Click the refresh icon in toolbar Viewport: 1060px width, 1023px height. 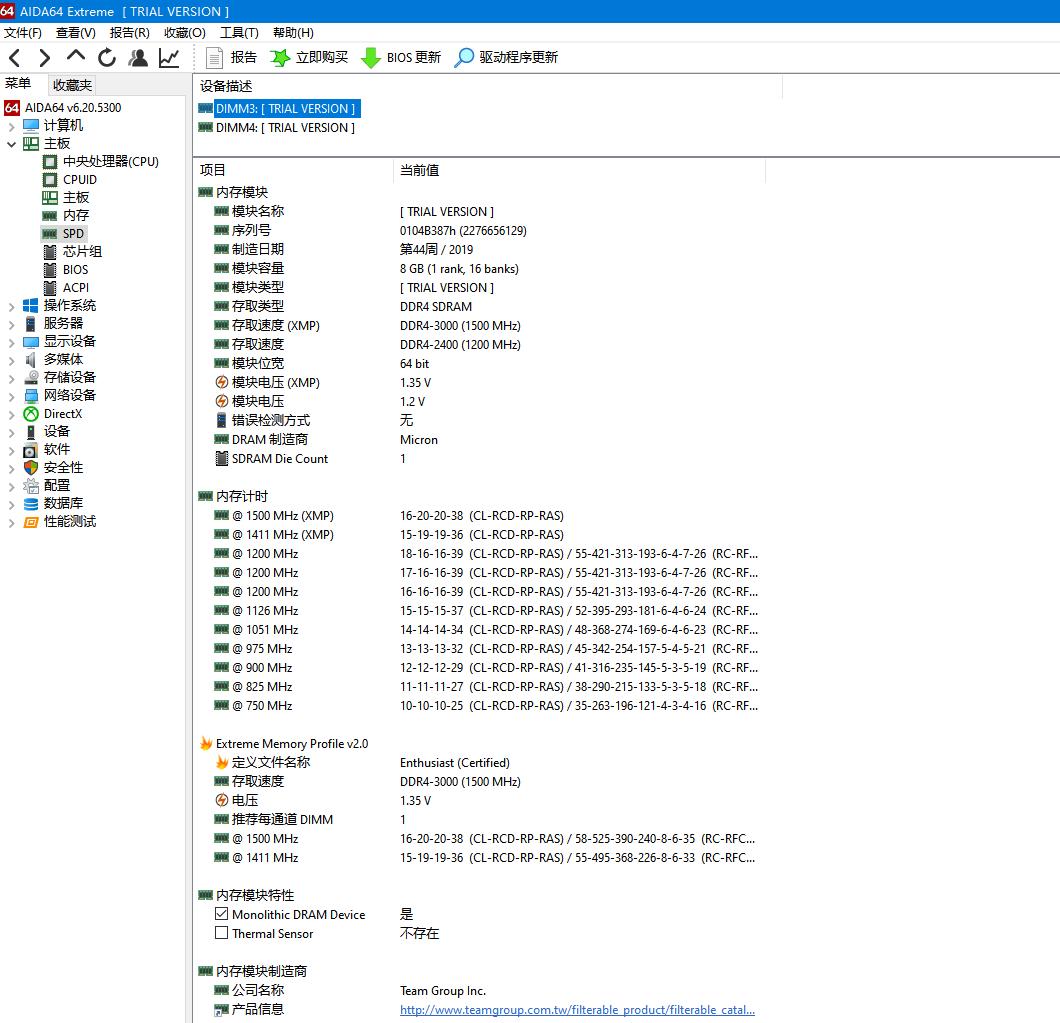click(x=107, y=58)
